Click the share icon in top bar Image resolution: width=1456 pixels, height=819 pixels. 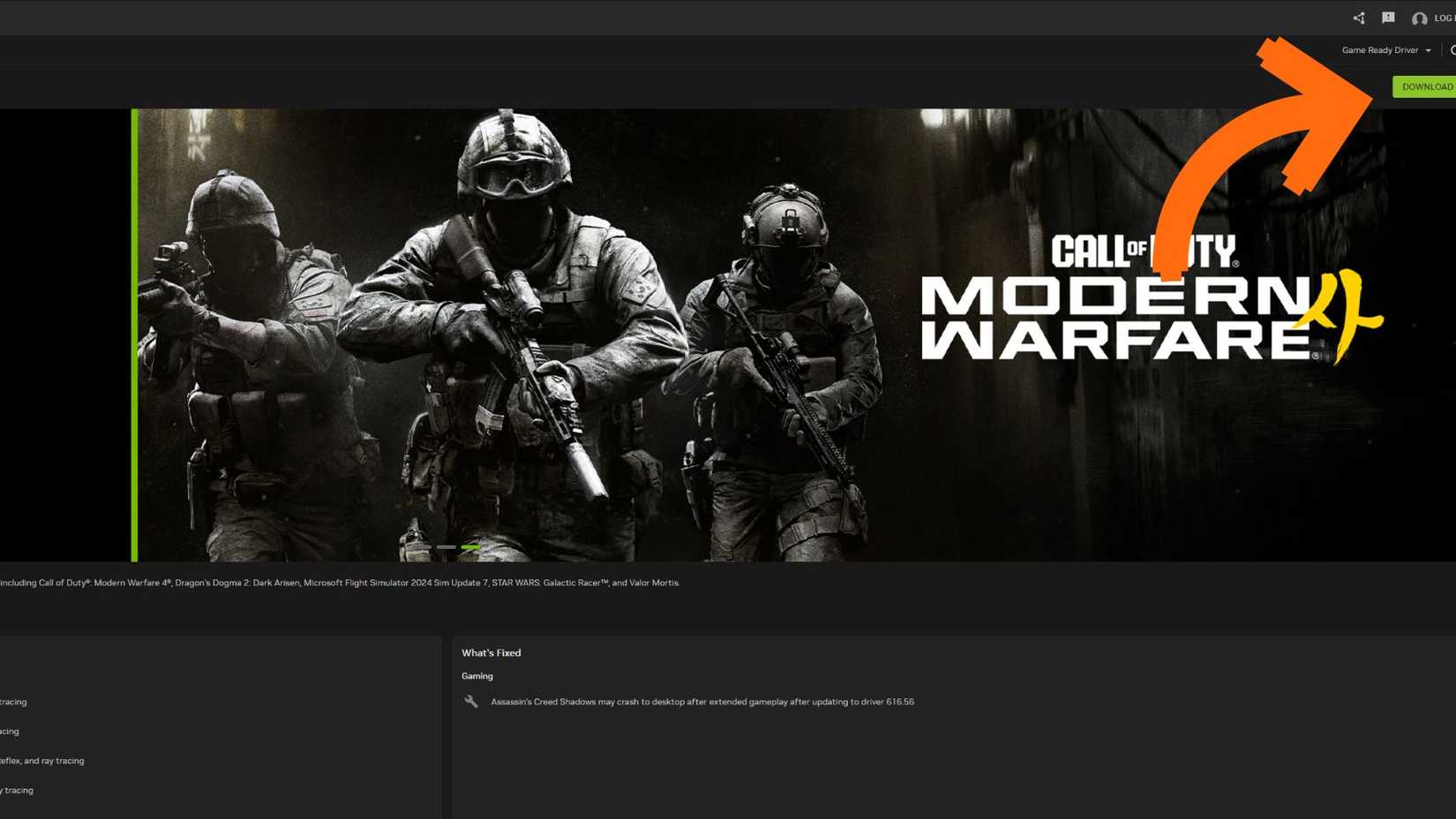[1359, 18]
